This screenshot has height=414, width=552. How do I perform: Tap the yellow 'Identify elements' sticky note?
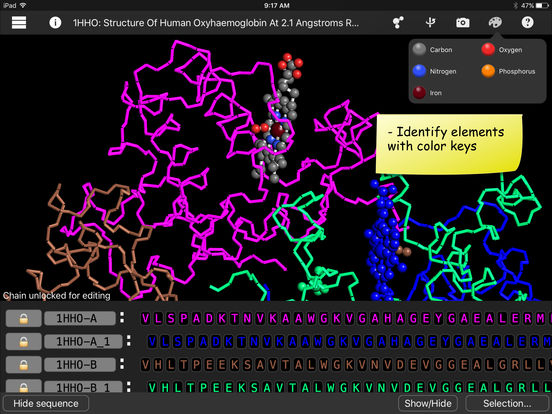tap(449, 144)
